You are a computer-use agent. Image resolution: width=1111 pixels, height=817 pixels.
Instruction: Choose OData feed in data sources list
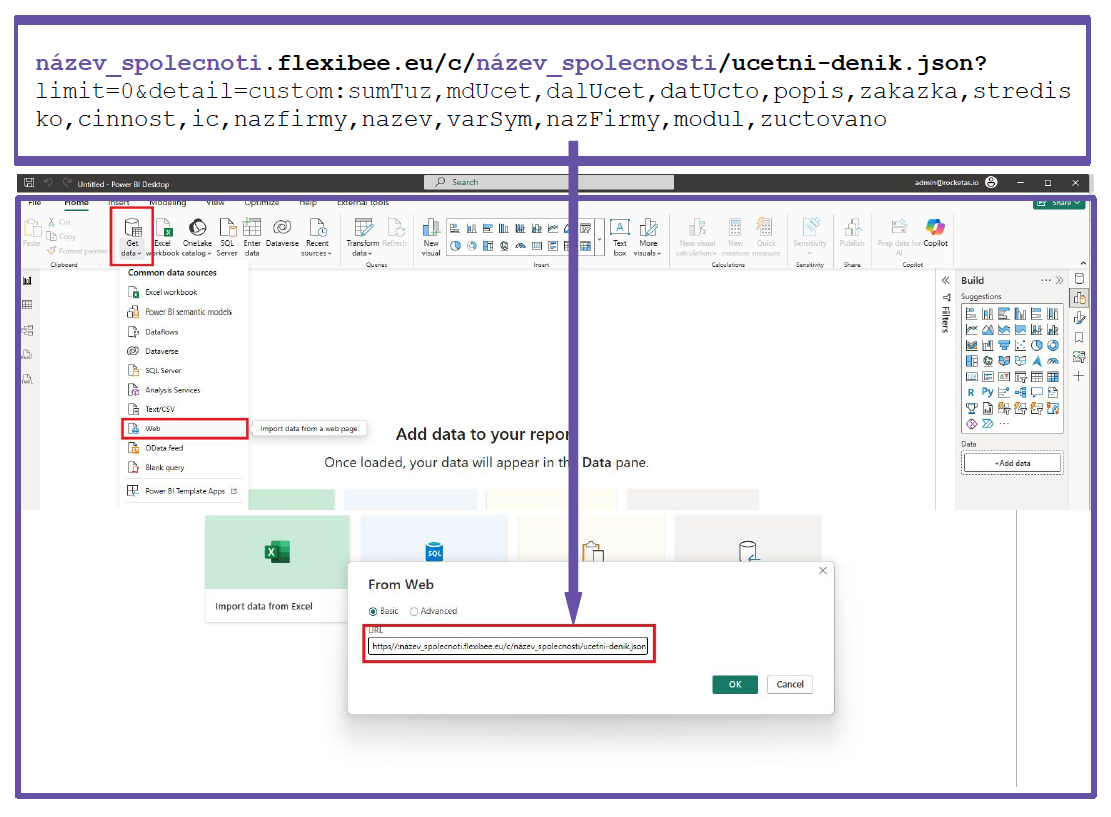(x=184, y=448)
